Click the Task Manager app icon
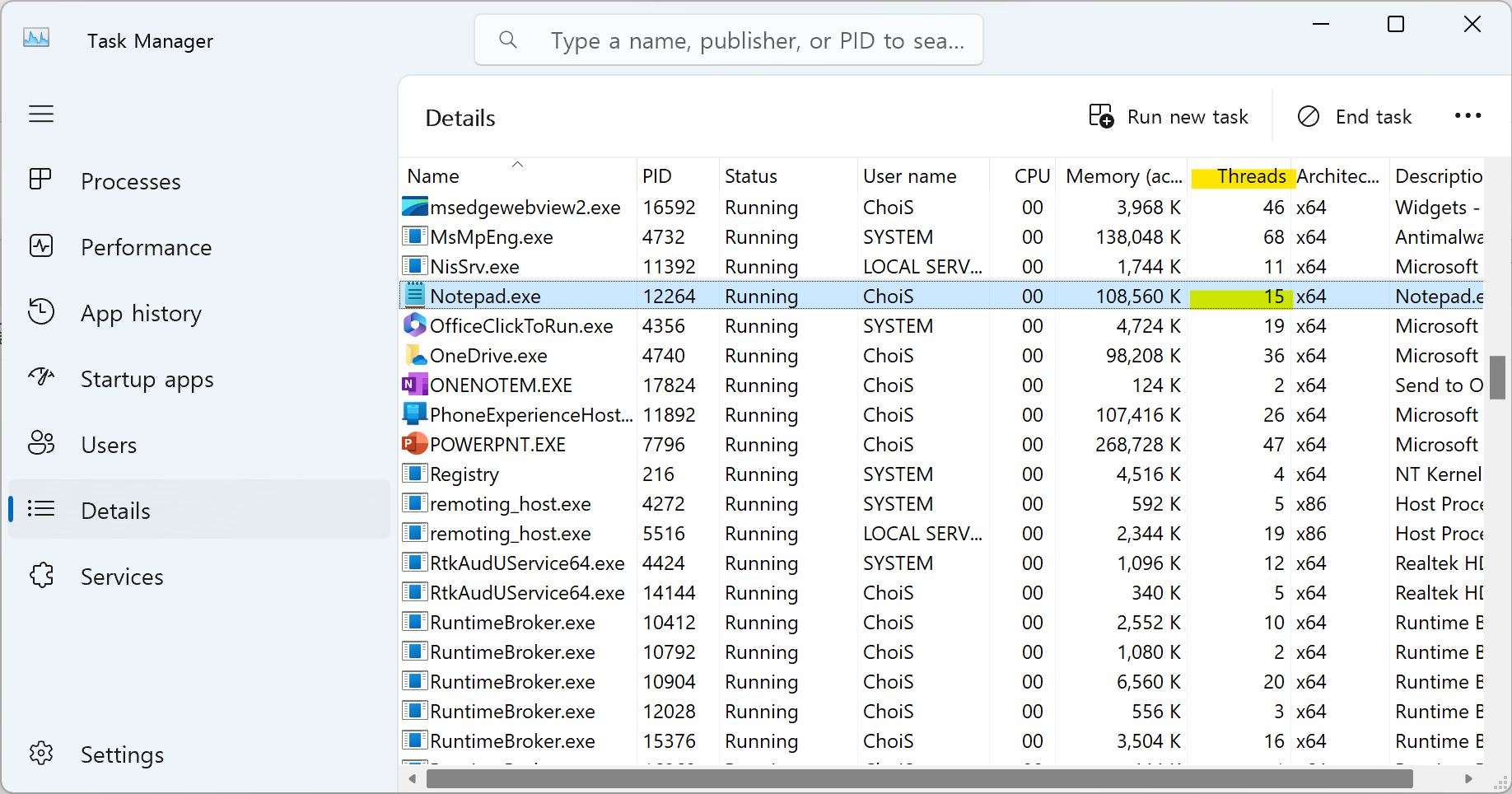 coord(36,38)
